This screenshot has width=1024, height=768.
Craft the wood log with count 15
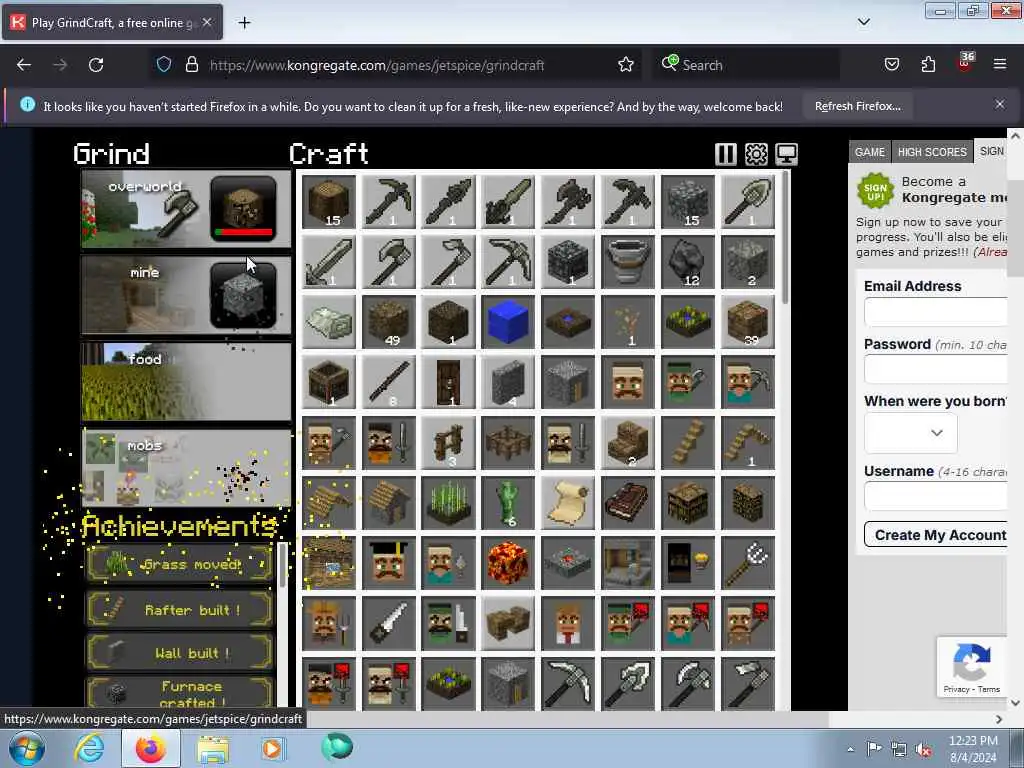(x=329, y=202)
